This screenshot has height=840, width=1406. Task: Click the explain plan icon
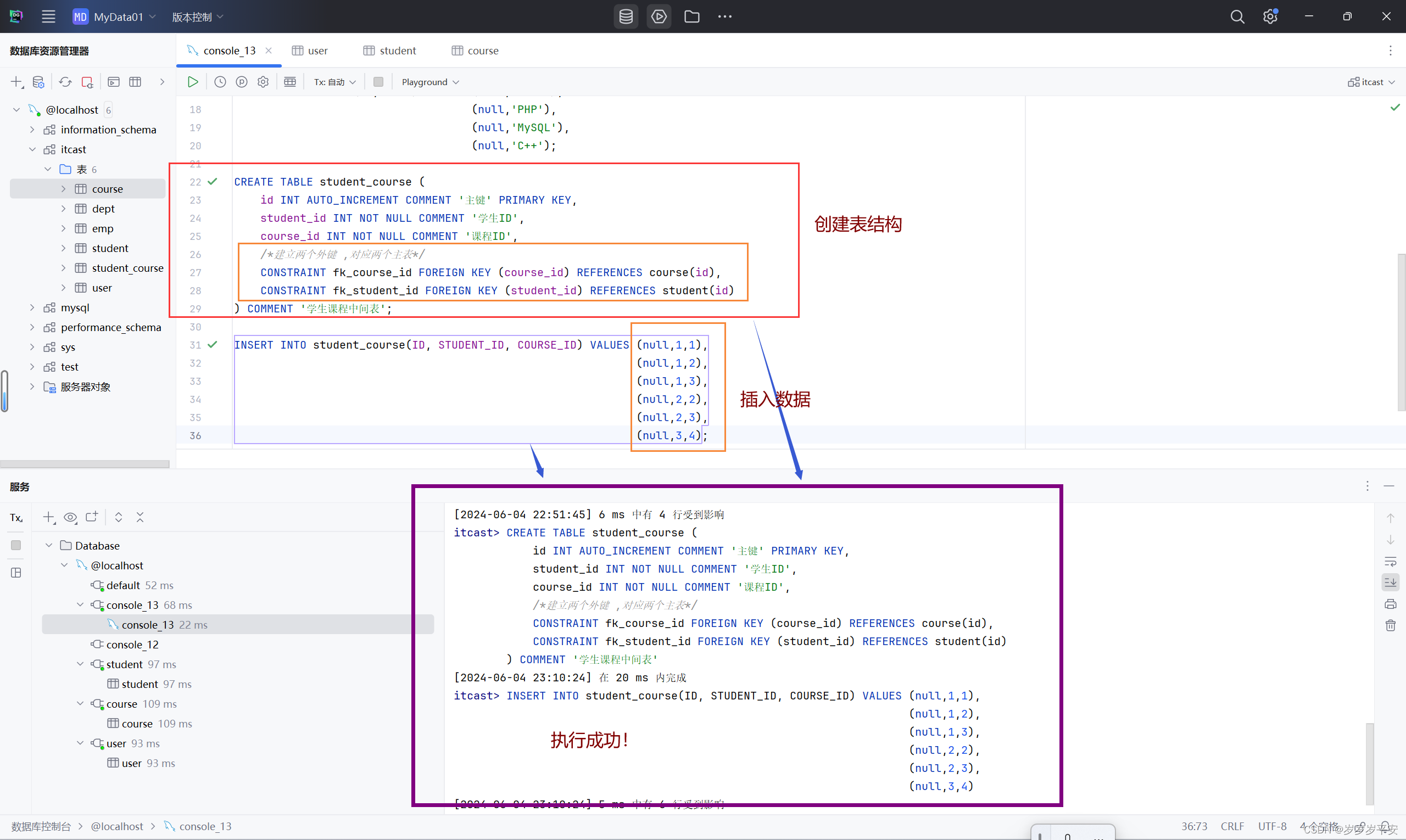coord(242,81)
